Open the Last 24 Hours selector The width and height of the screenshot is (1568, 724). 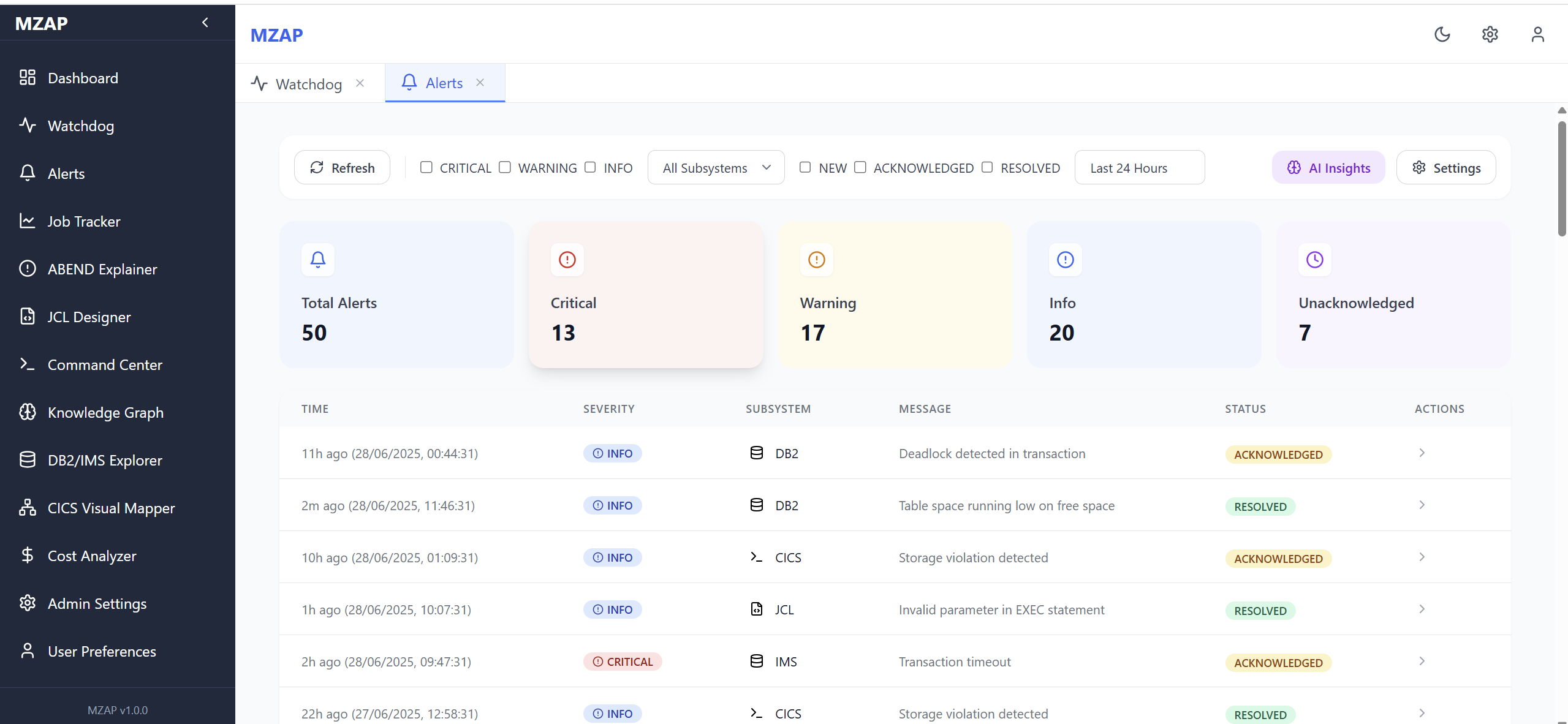pos(1139,168)
